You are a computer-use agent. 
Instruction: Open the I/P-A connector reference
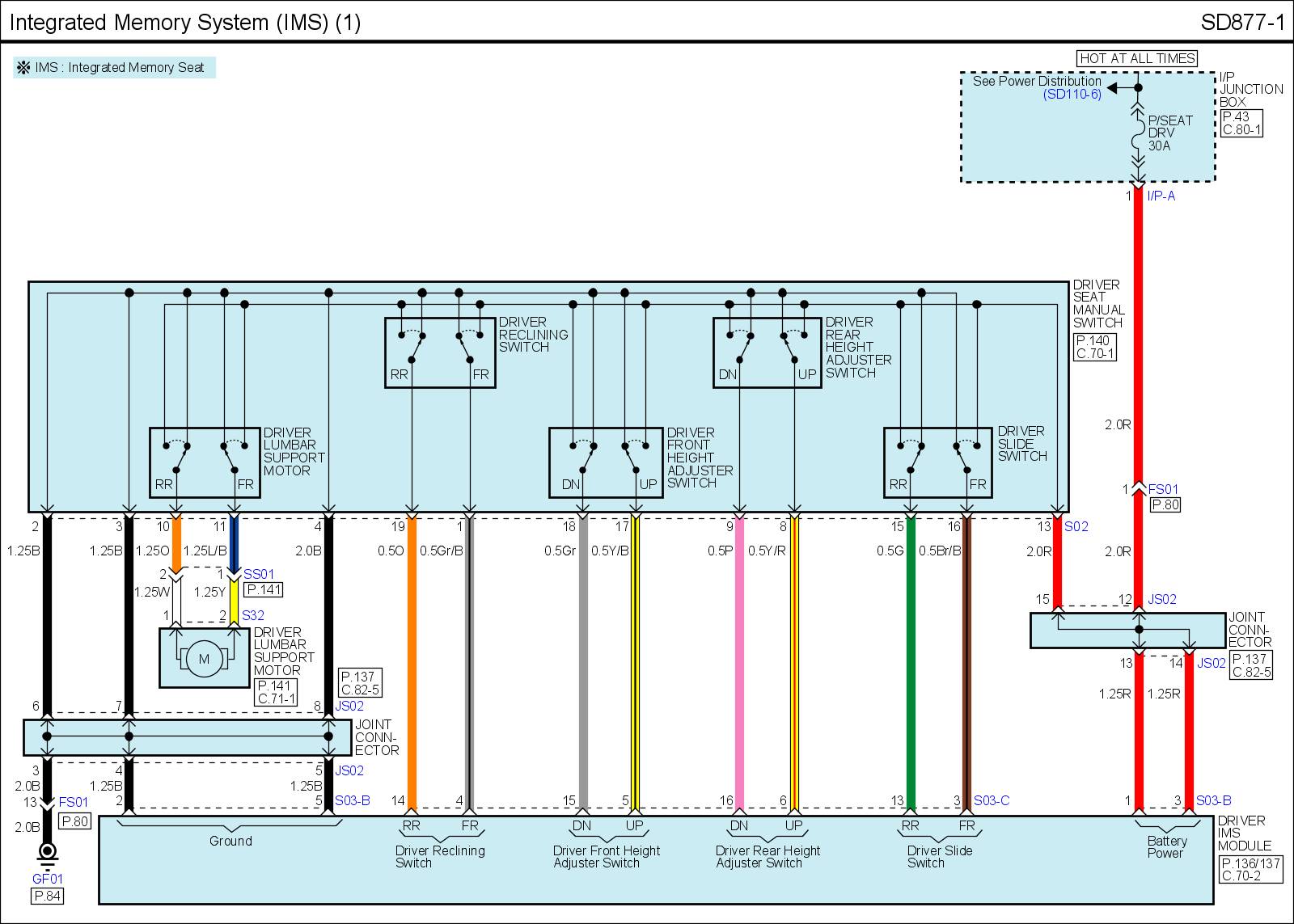click(x=1161, y=196)
